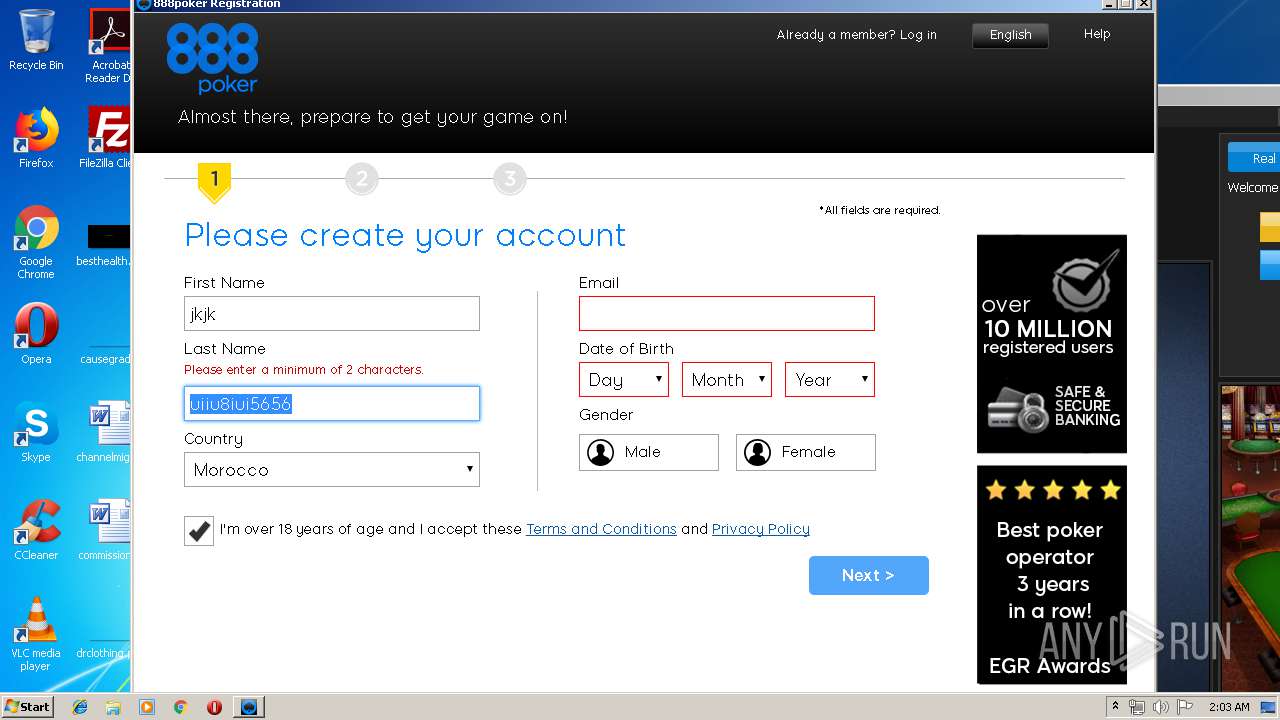1280x720 pixels.
Task: Click step 2 progress marker
Action: point(362,179)
